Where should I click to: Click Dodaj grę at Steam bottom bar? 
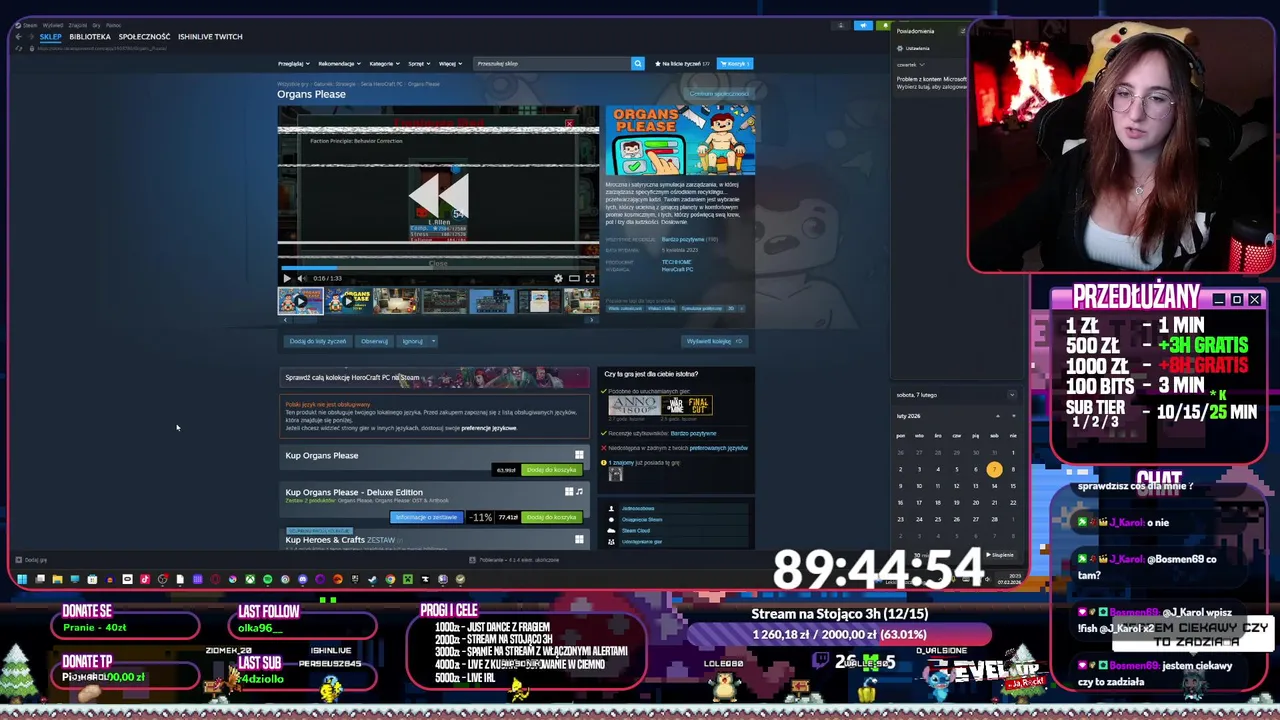point(31,560)
